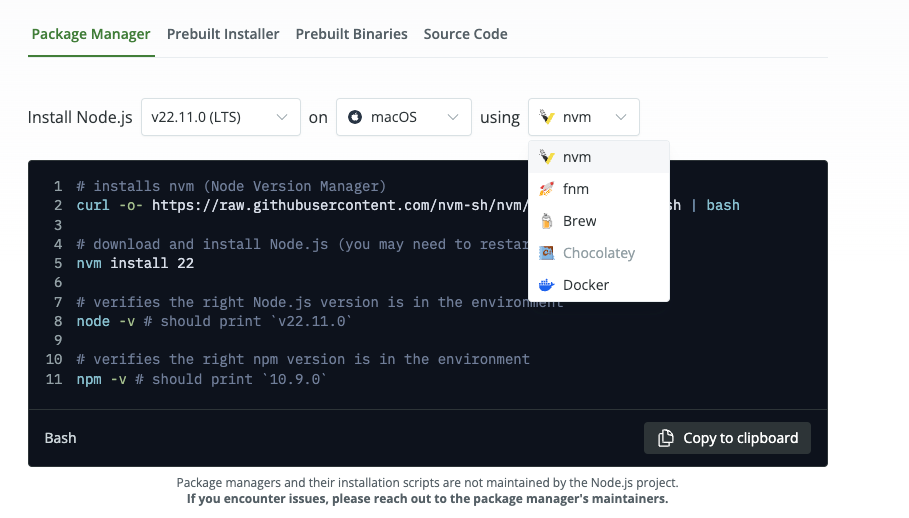
Task: Click the chevron of the version dropdown
Action: 282,117
